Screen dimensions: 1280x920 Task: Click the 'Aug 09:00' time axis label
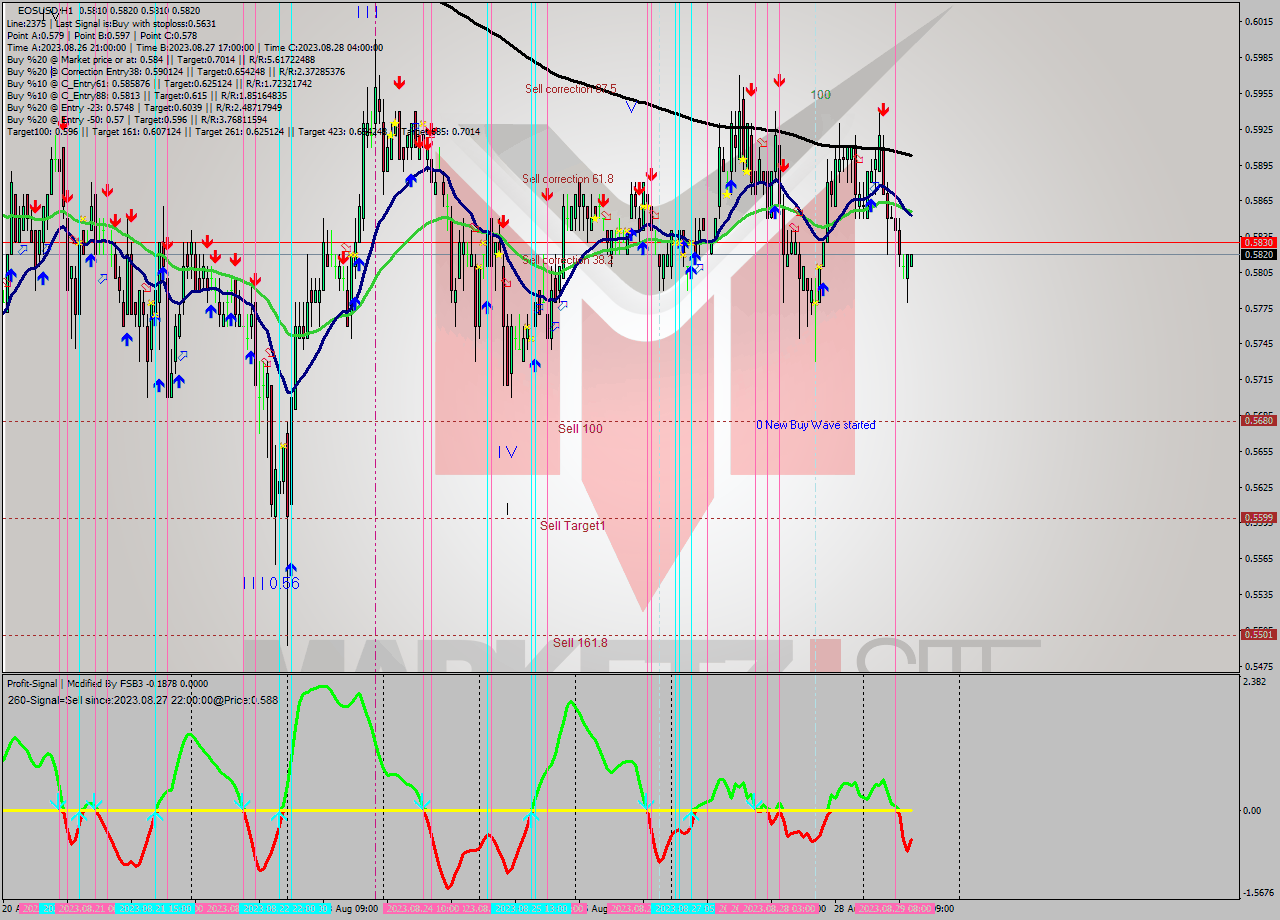[356, 909]
